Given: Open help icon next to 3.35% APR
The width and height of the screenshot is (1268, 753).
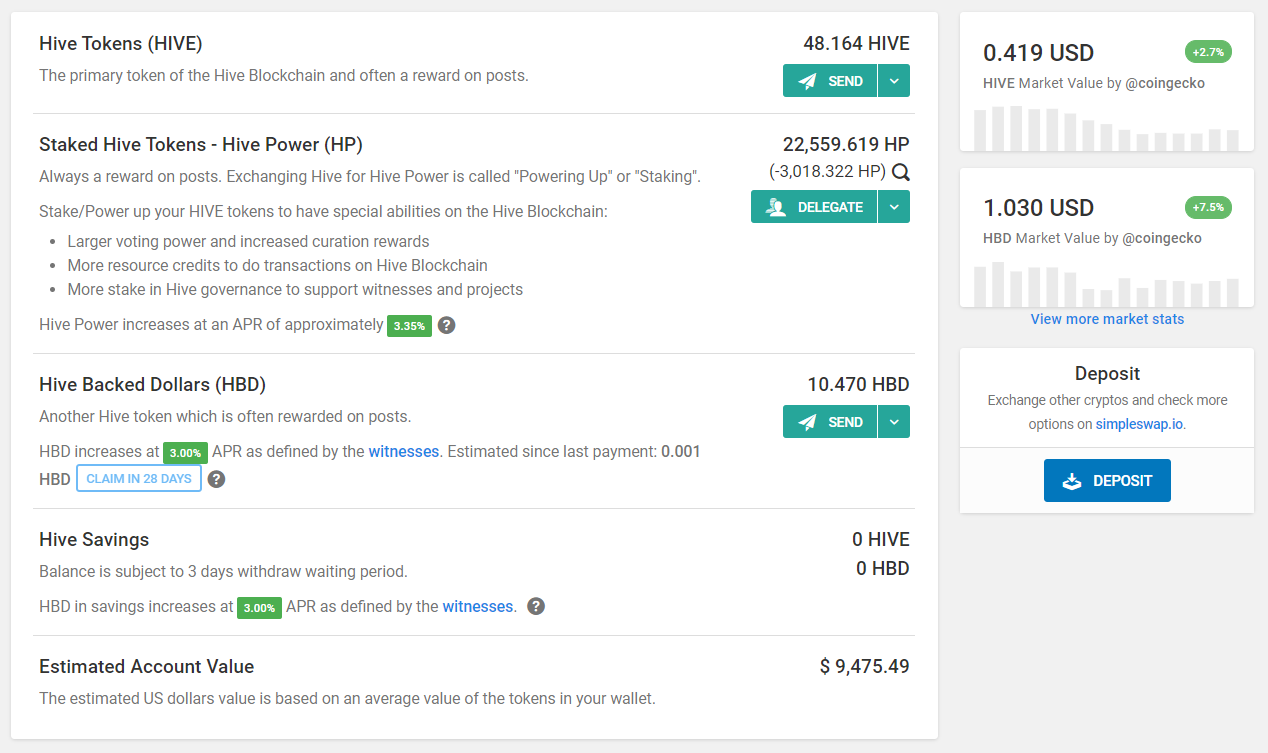Looking at the screenshot, I should [x=447, y=325].
